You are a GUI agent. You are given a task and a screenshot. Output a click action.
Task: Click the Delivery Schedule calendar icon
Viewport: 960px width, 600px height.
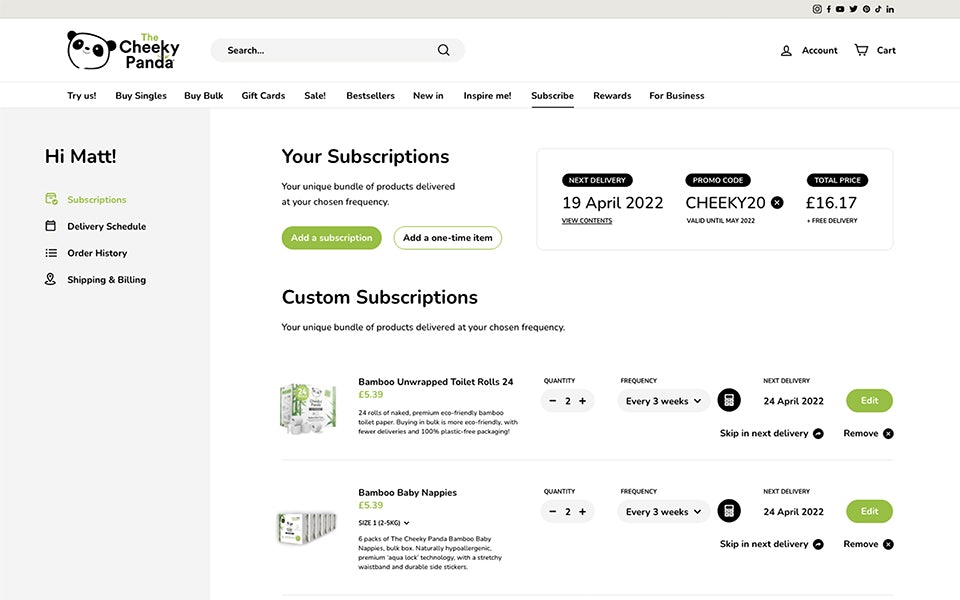tap(51, 226)
